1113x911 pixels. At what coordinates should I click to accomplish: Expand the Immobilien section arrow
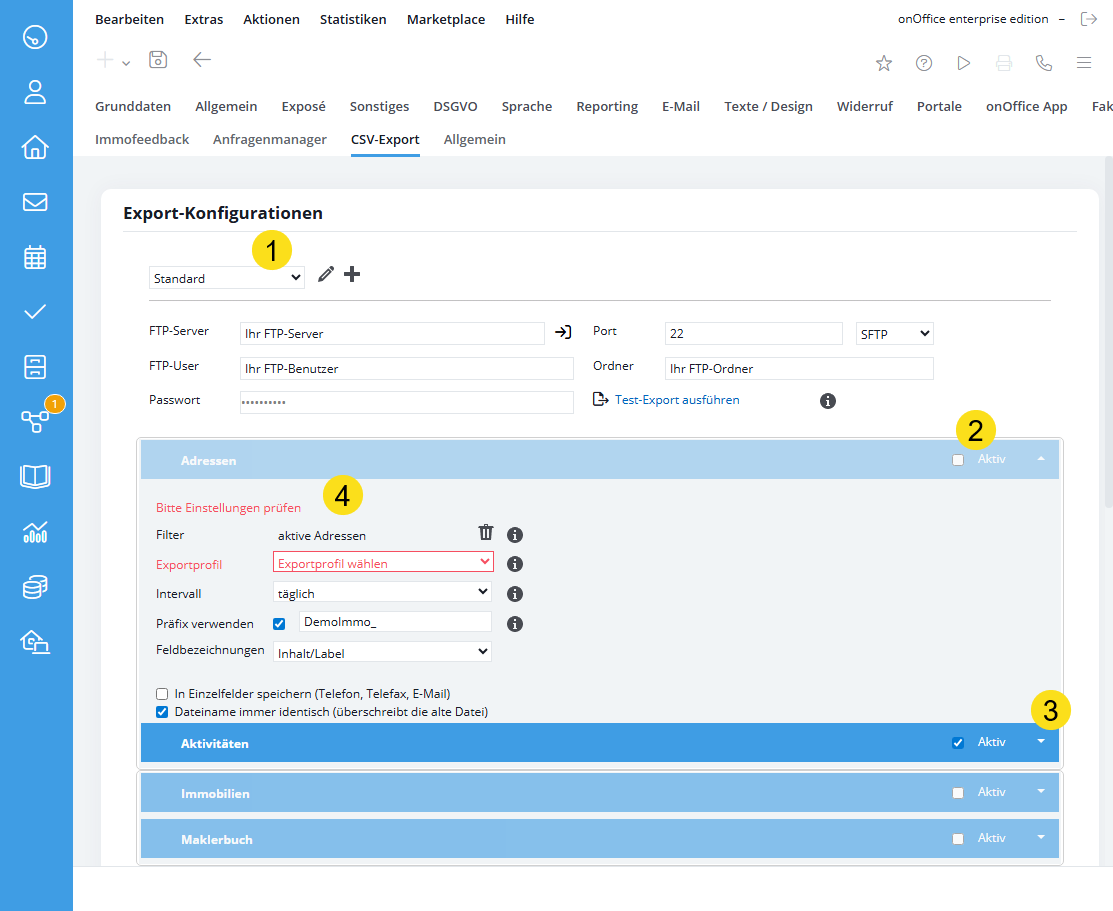pos(1041,791)
